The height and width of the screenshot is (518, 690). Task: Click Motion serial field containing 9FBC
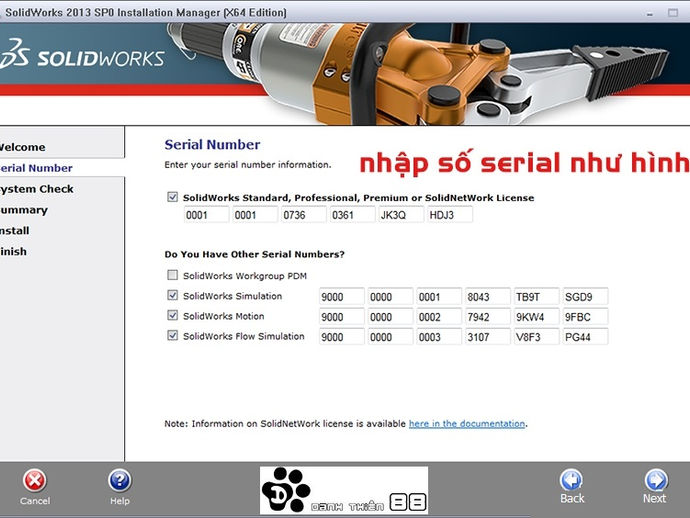(585, 317)
